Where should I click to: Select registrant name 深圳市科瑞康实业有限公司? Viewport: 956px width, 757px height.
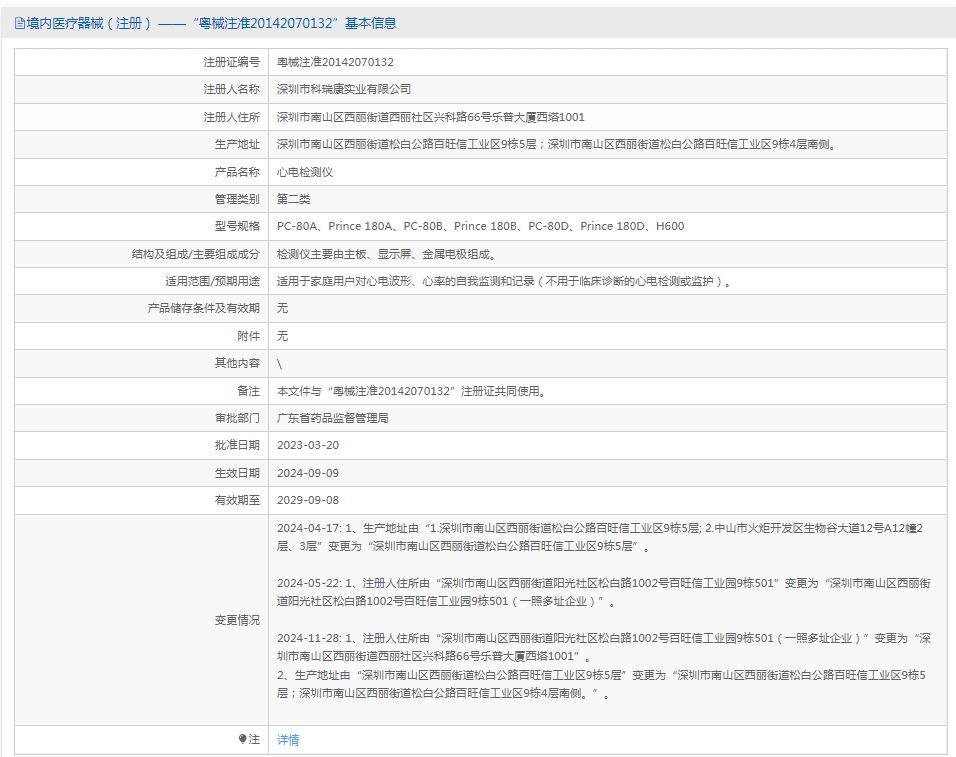click(x=343, y=89)
